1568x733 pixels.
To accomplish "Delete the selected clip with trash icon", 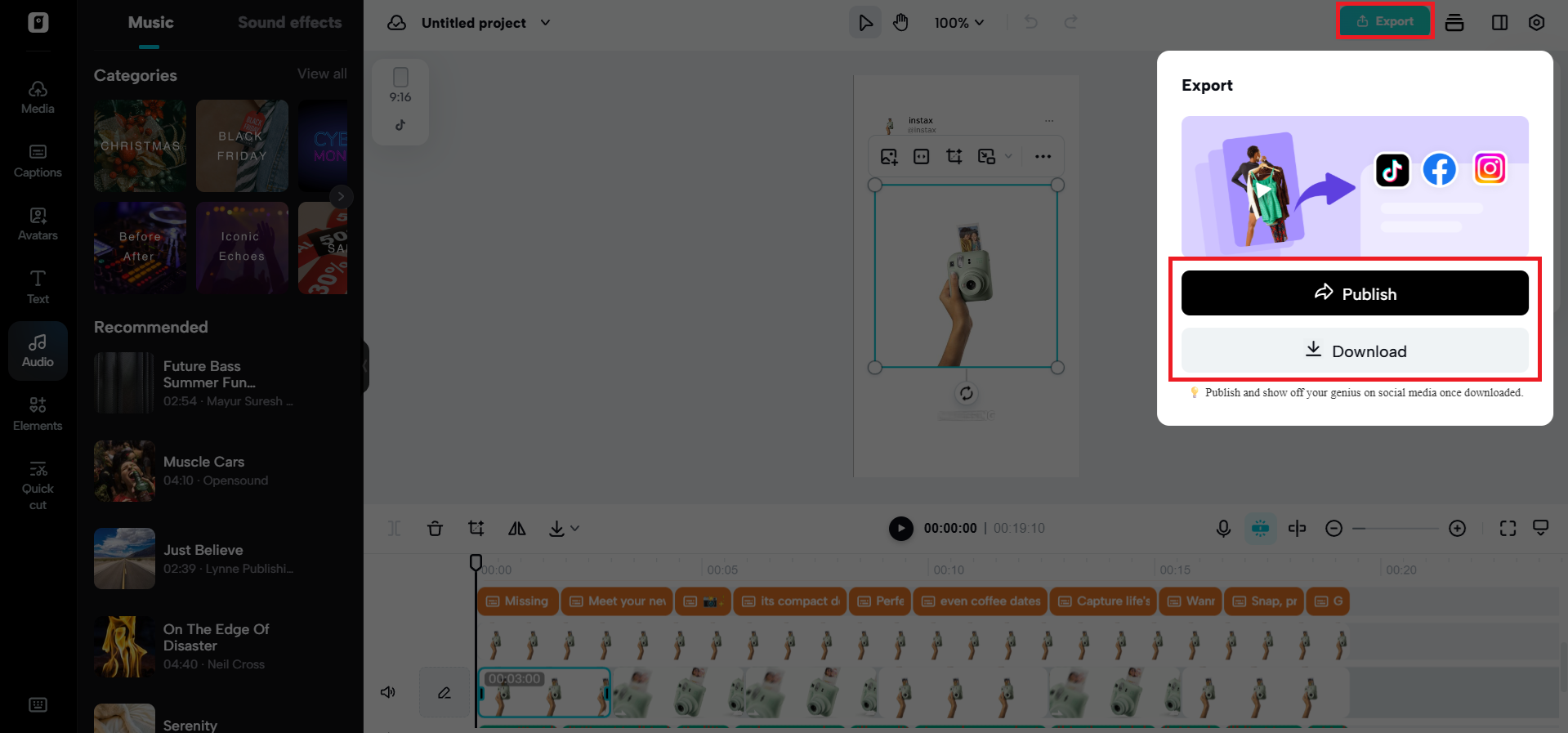I will pos(435,529).
